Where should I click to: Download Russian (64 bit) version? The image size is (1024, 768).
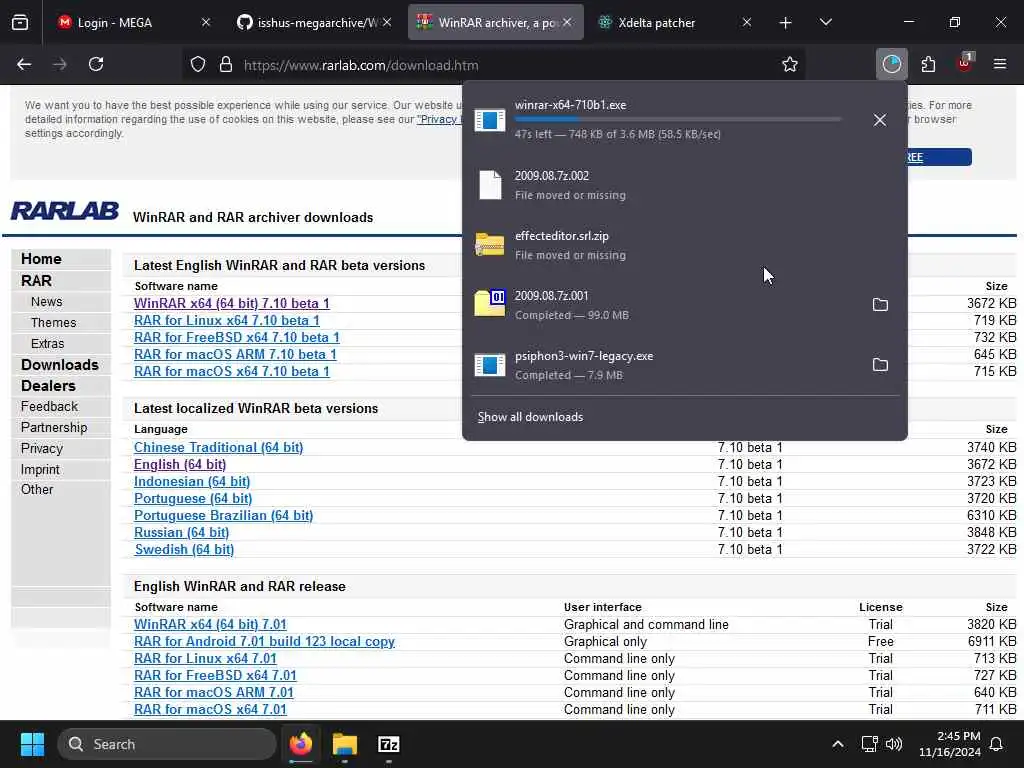point(182,533)
